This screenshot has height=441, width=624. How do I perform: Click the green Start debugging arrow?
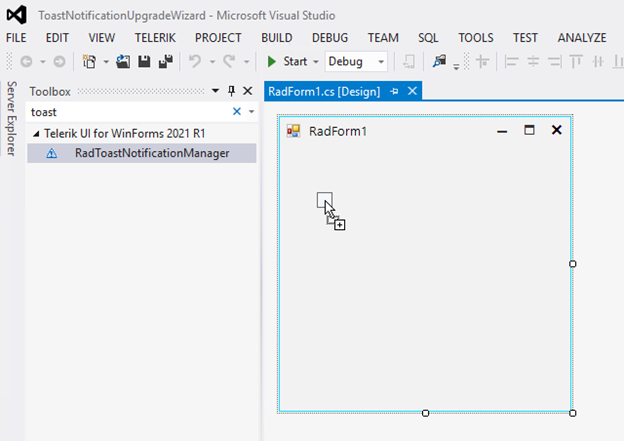272,62
